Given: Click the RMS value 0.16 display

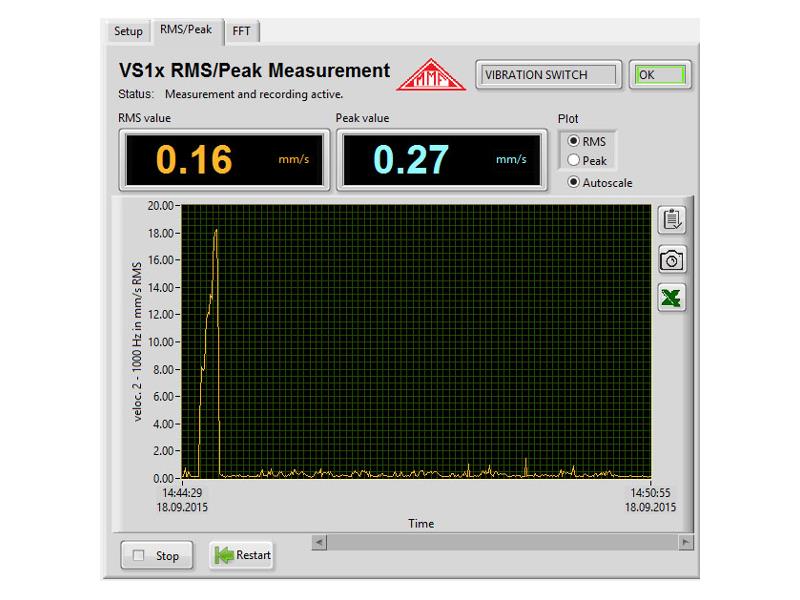Looking at the screenshot, I should click(224, 160).
